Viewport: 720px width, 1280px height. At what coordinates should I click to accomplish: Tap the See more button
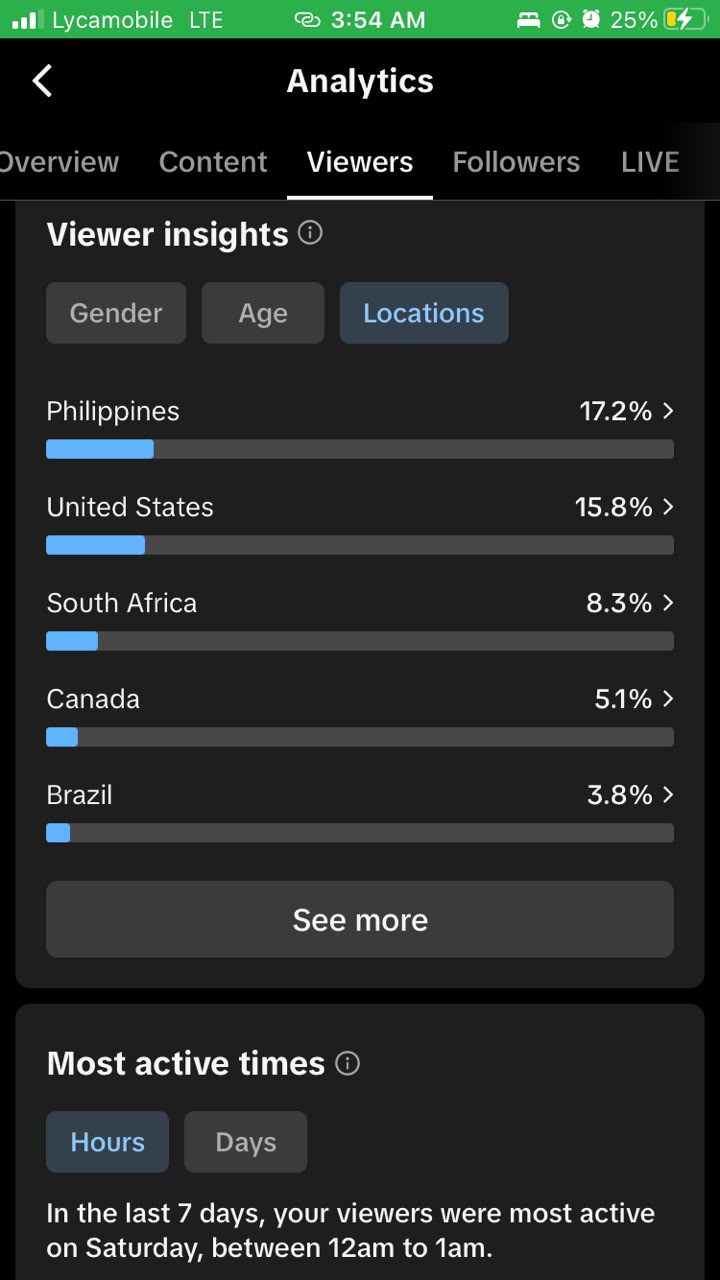click(360, 919)
